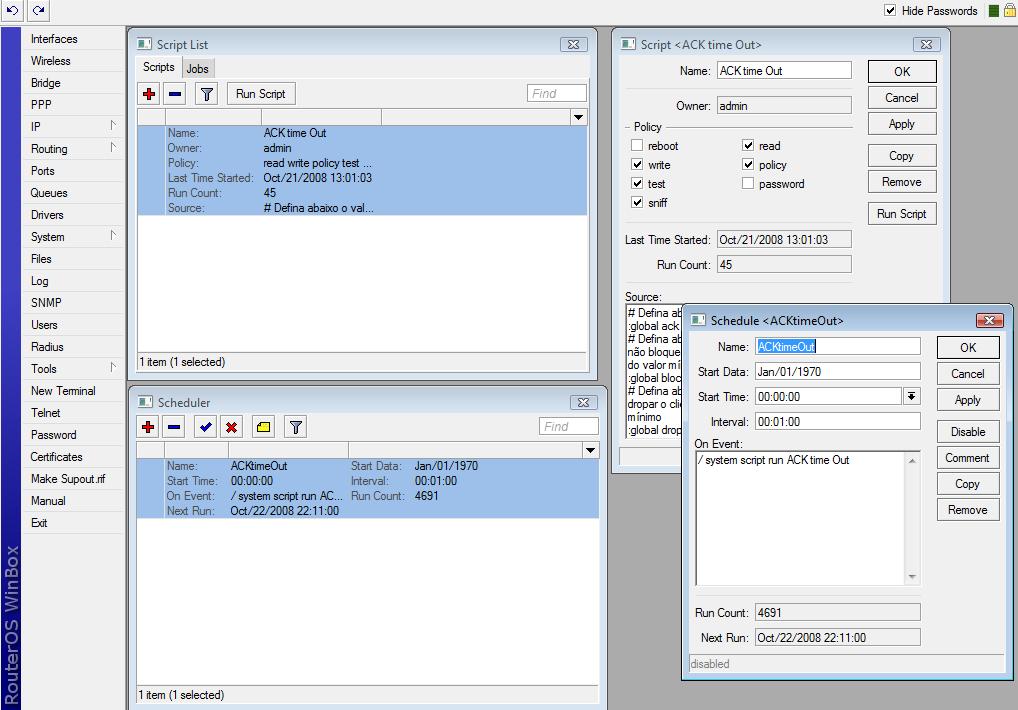Remove script using minus icon in Script List
Viewport: 1018px width, 710px height.
tap(175, 94)
